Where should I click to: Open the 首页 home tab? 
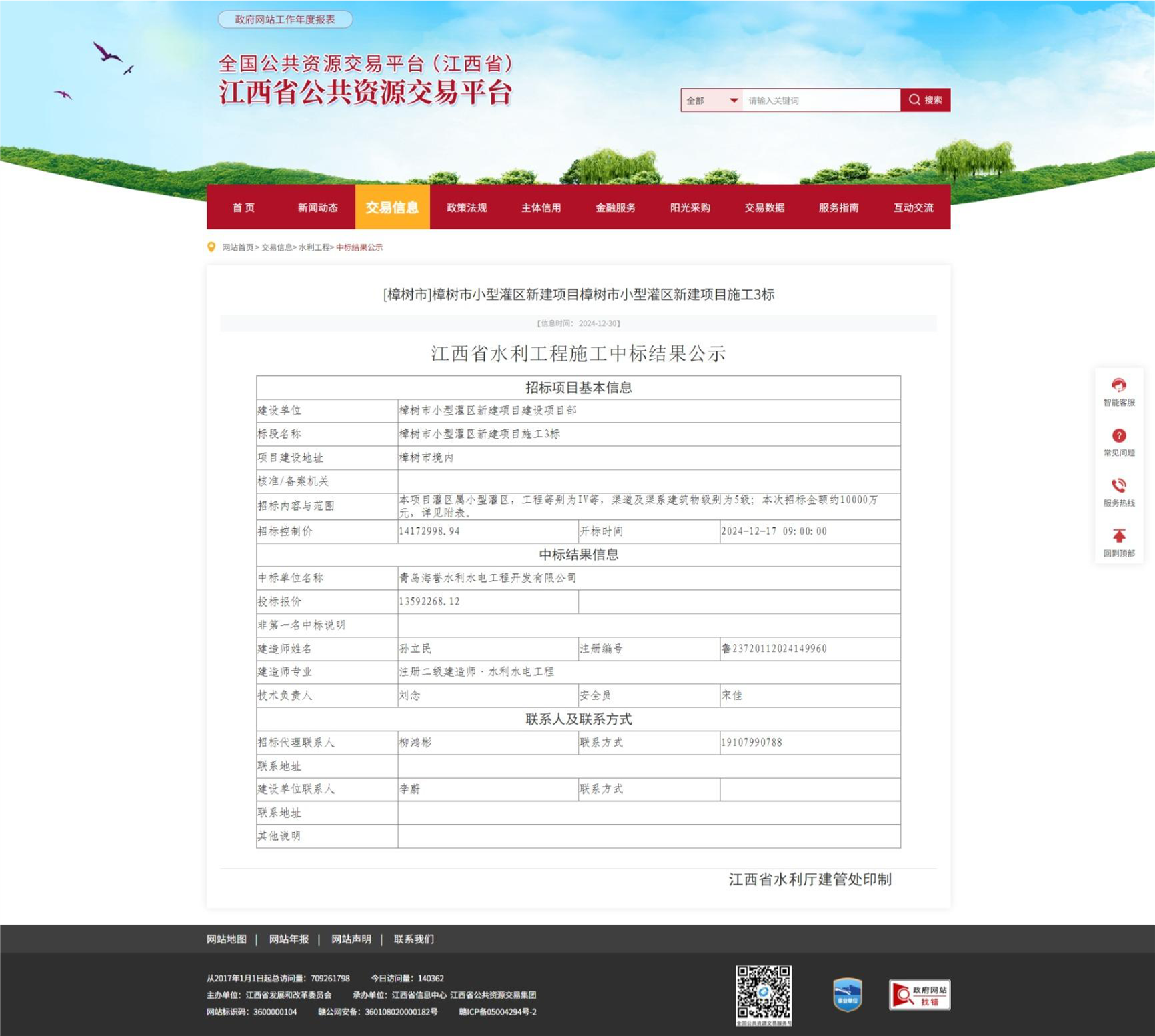click(243, 208)
